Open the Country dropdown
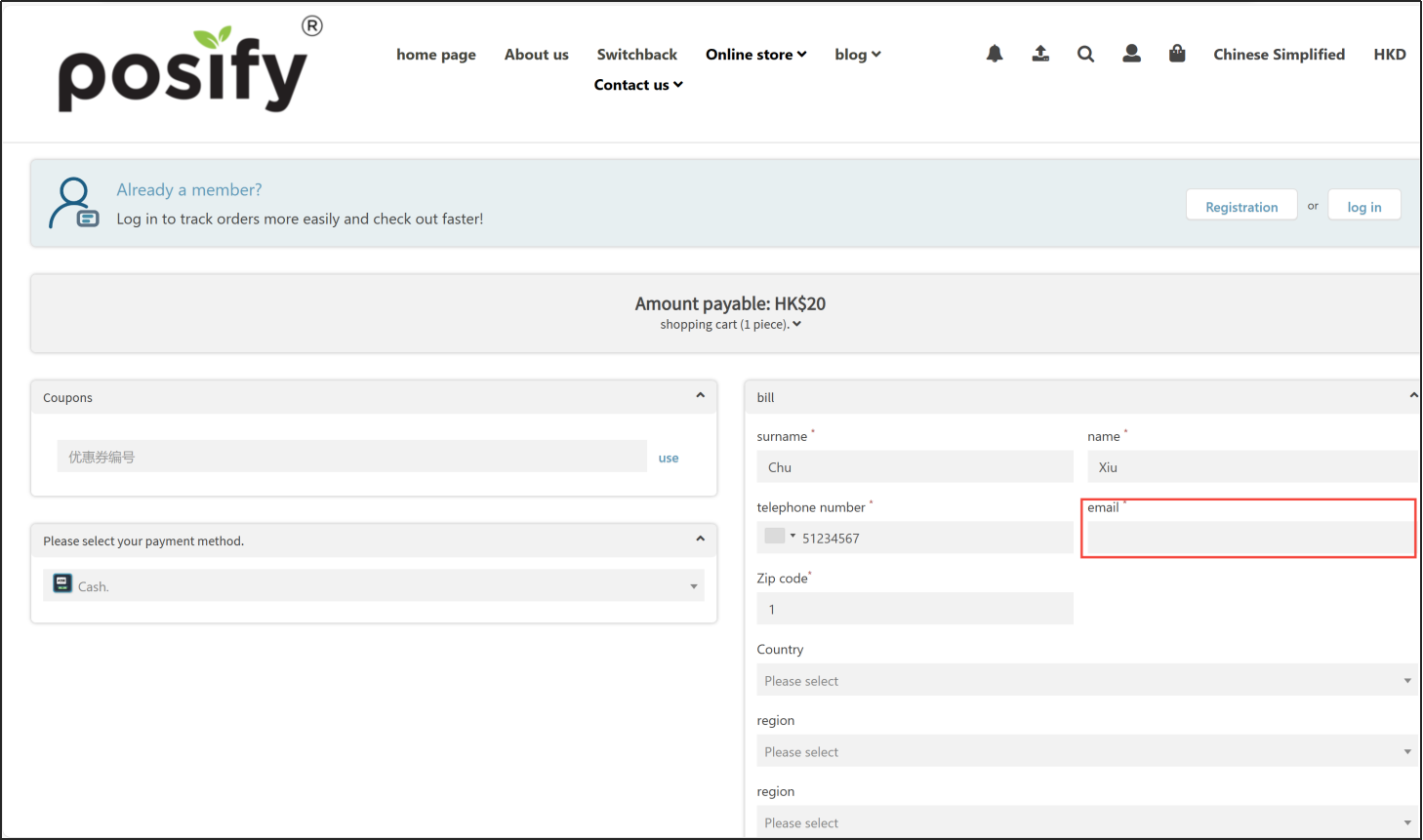 point(1085,680)
